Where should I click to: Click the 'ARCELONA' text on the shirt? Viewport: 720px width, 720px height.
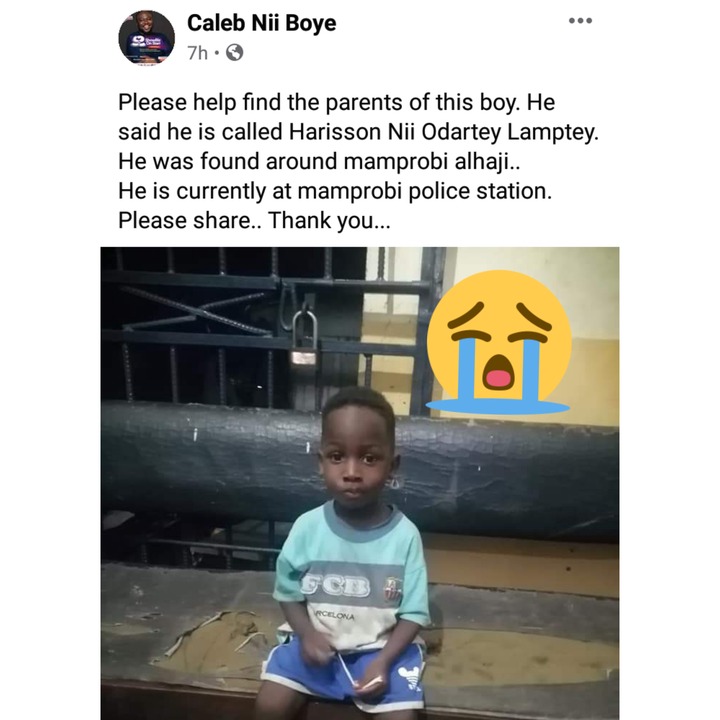[x=334, y=616]
